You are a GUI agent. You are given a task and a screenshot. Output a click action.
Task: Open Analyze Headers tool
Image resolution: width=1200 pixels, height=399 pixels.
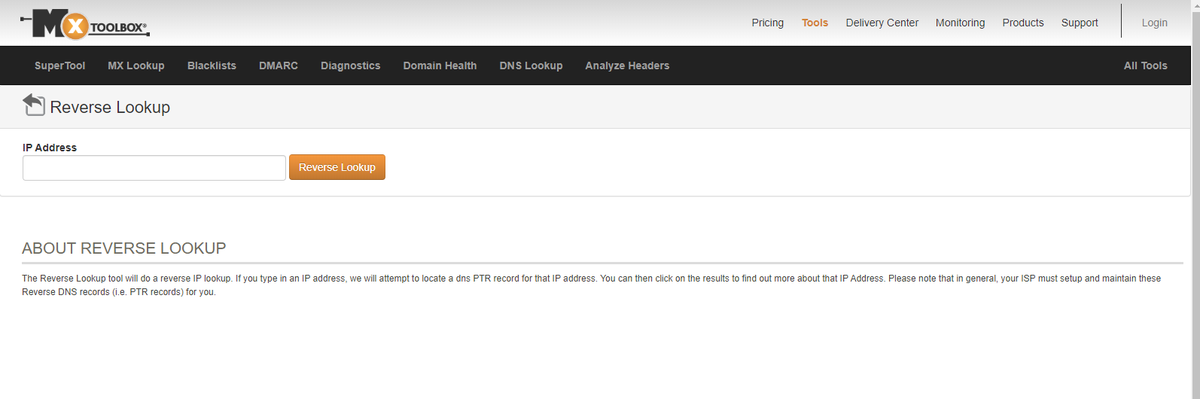[x=627, y=66]
